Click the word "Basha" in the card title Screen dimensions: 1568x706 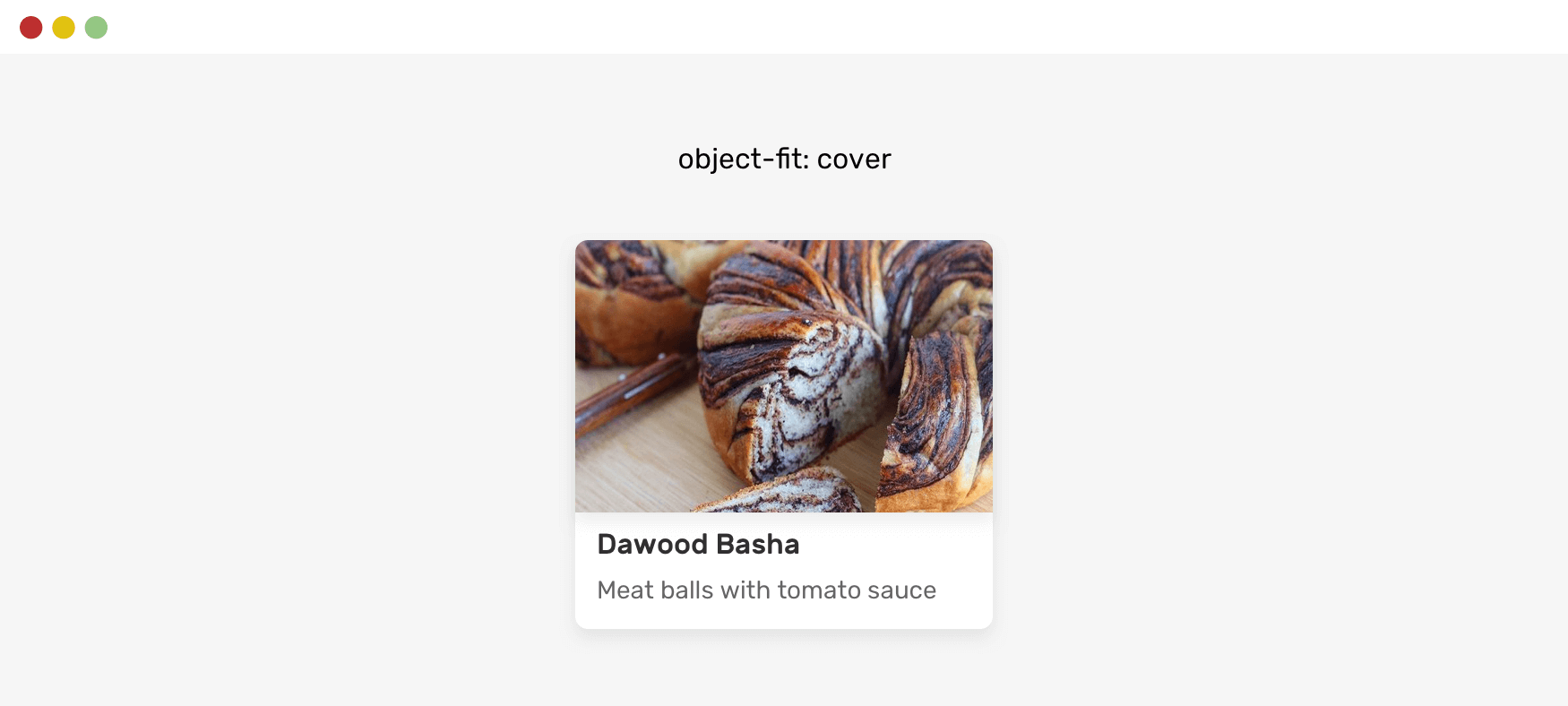pyautogui.click(x=757, y=544)
